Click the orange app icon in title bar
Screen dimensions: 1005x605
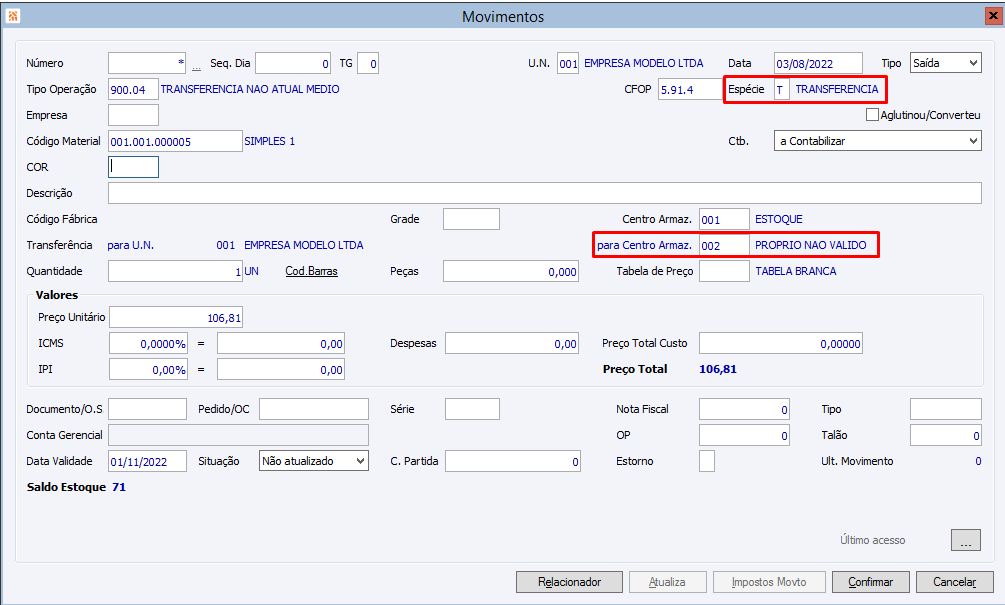12,16
